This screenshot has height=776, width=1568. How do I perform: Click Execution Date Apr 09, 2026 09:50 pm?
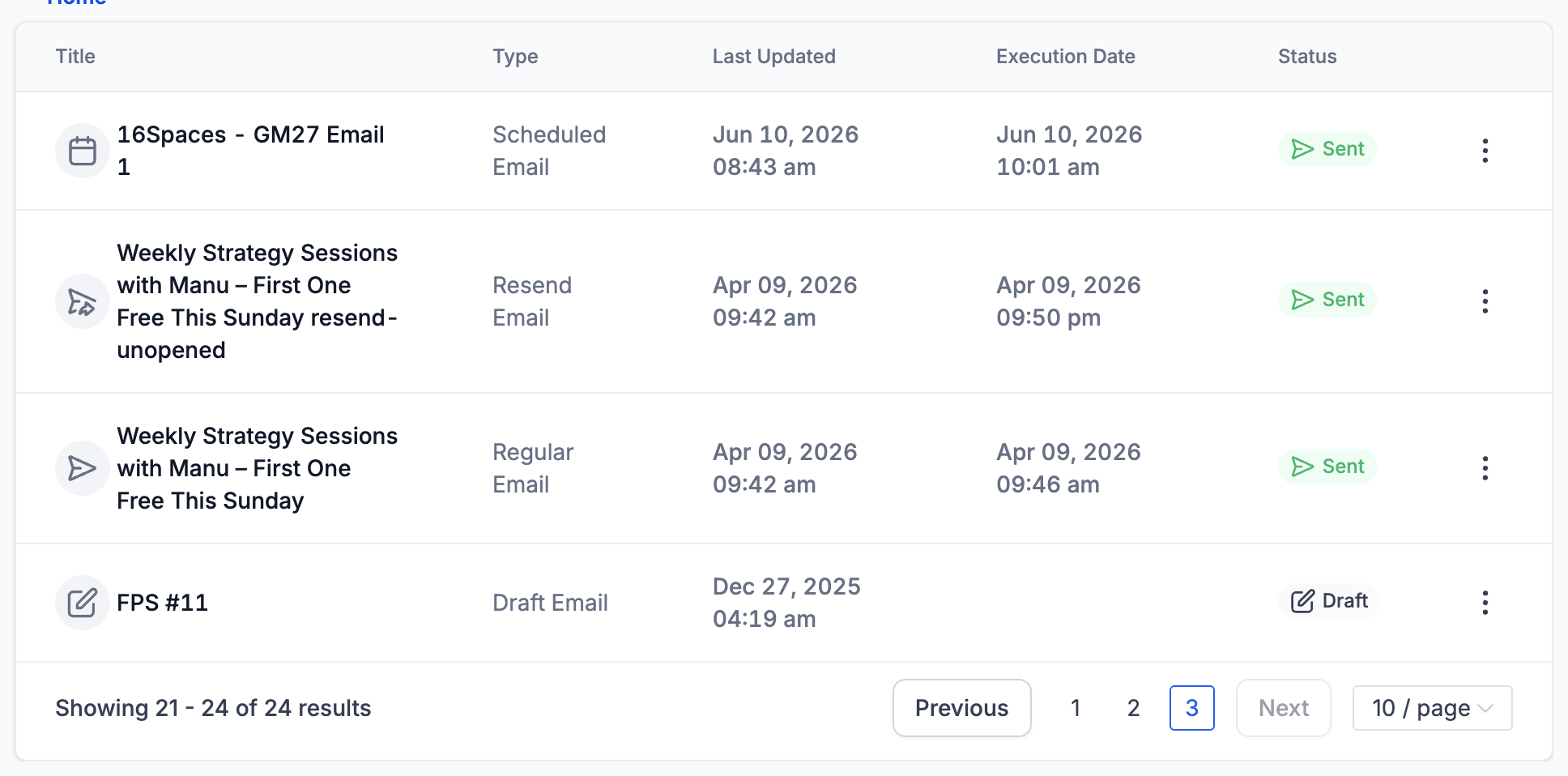click(1068, 301)
